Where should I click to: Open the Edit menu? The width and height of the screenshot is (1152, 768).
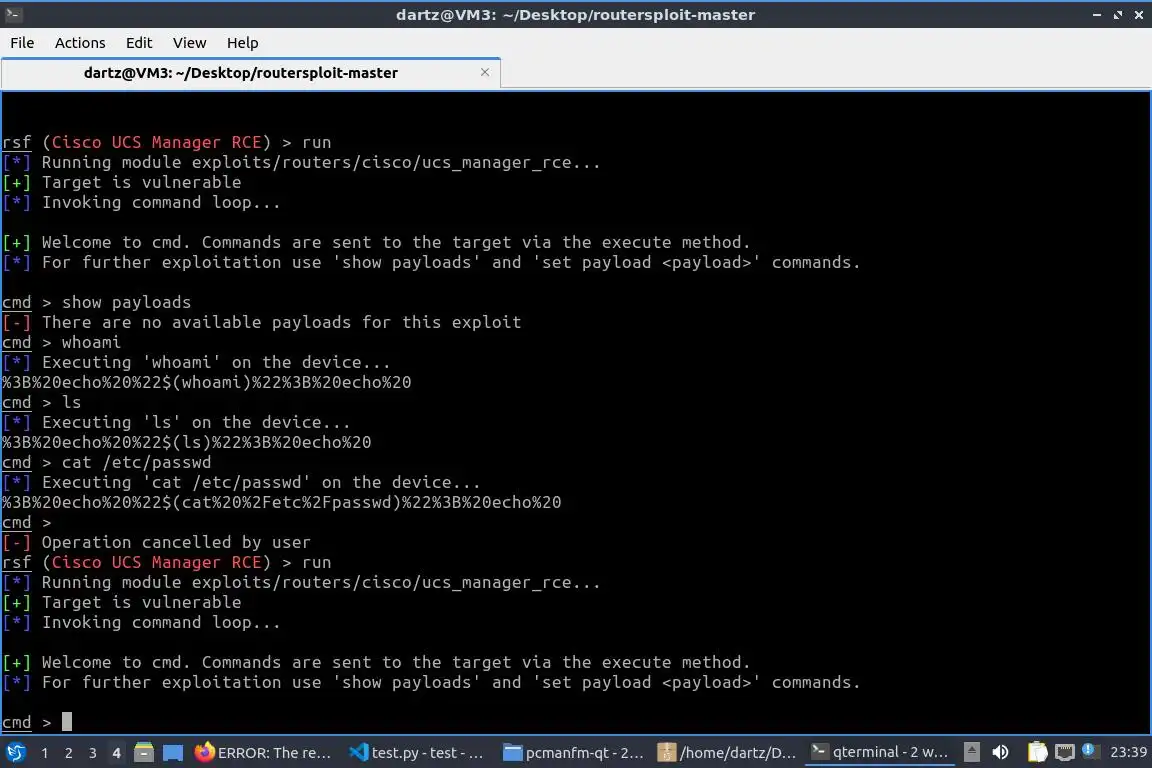(139, 43)
